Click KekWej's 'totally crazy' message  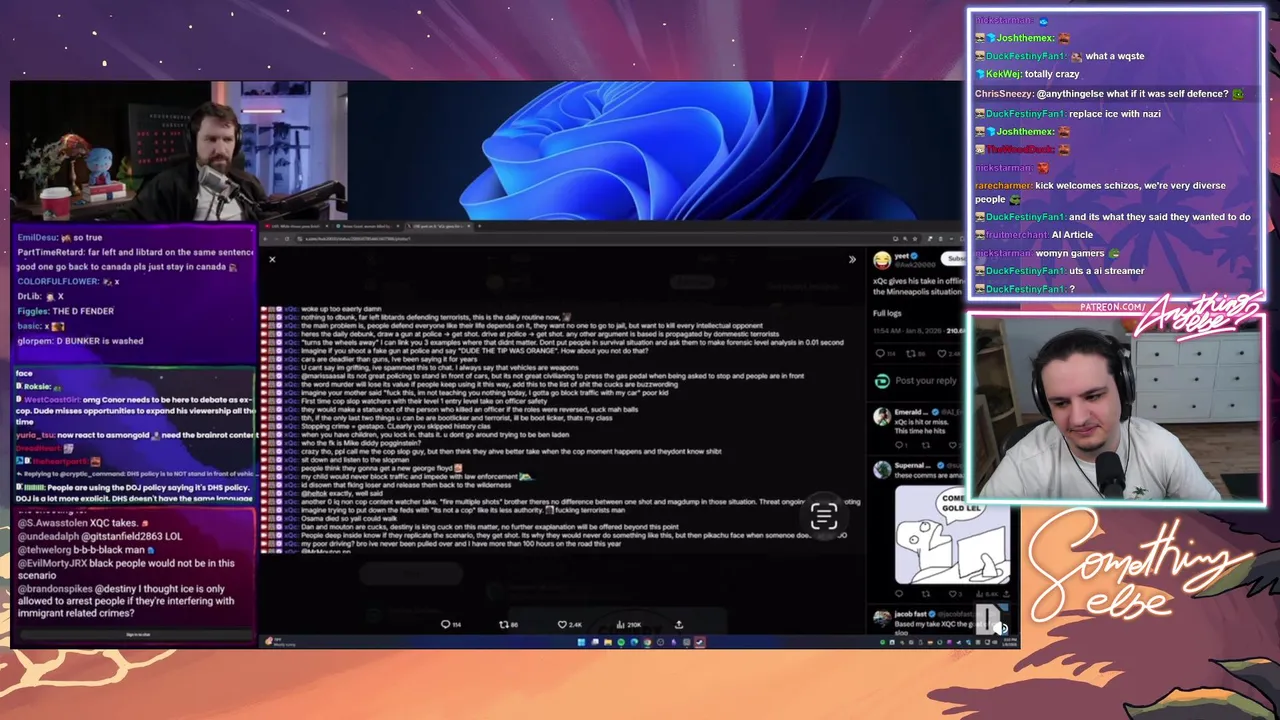click(x=1027, y=74)
